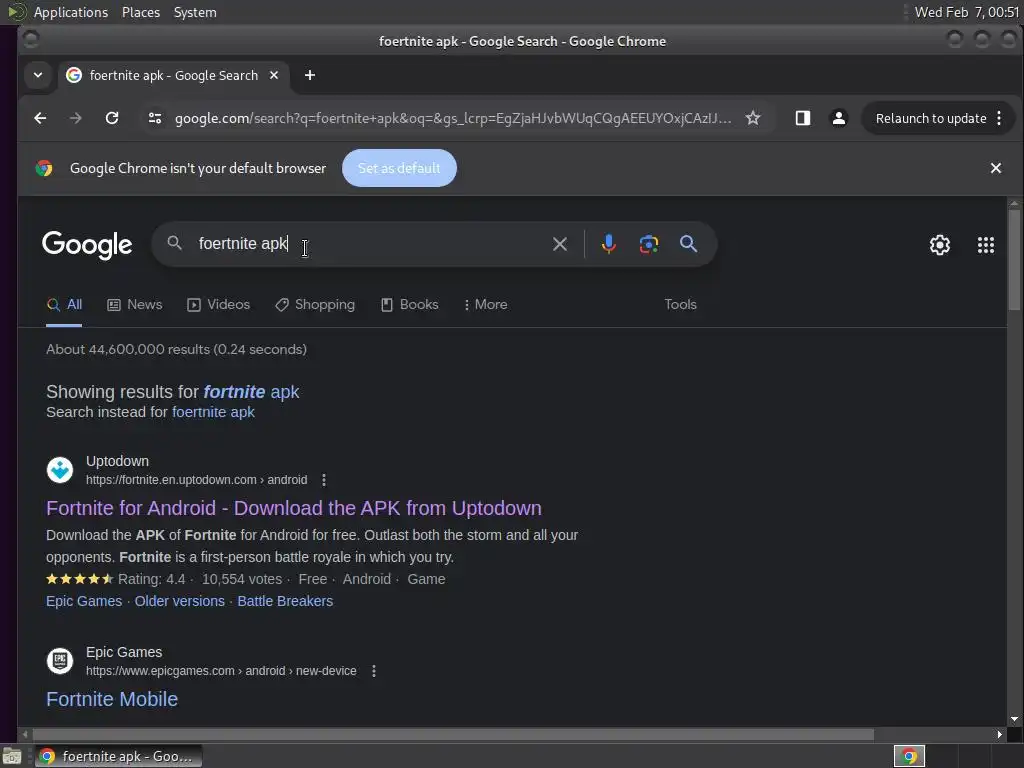Screen dimensions: 1024x768
Task: Dismiss the default browser notification bar
Action: [996, 168]
